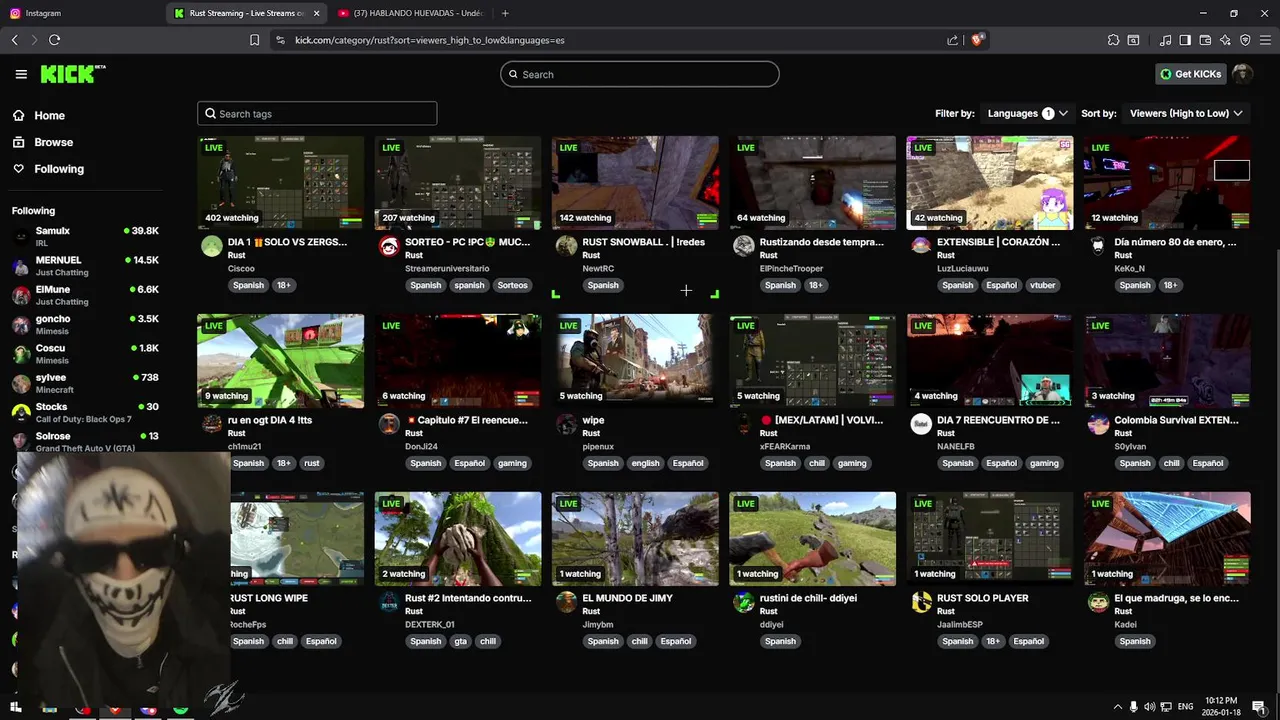Show hidden system tray icons
The image size is (1280, 720).
pyautogui.click(x=1117, y=707)
